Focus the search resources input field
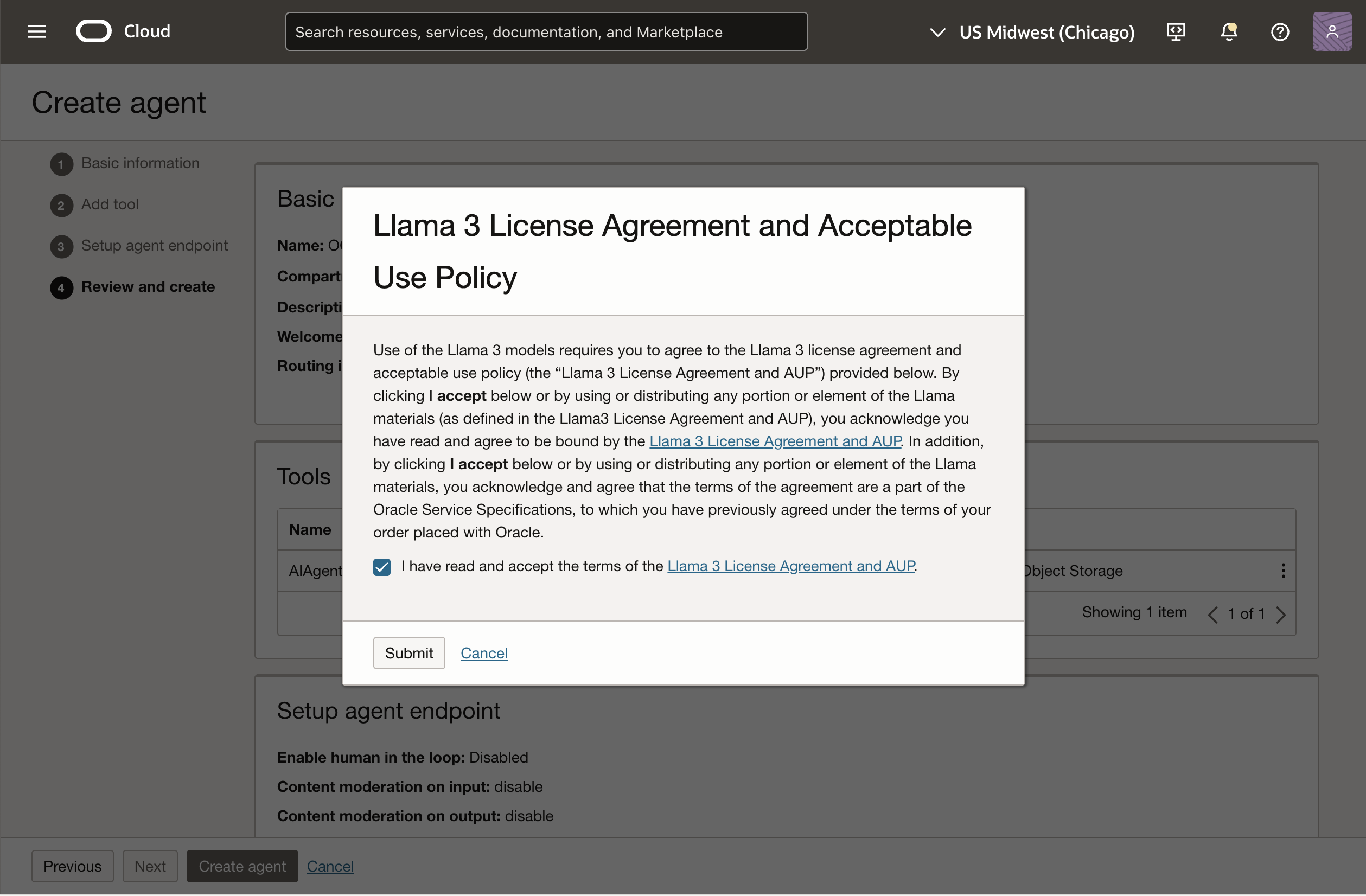1366x896 pixels. tap(546, 31)
